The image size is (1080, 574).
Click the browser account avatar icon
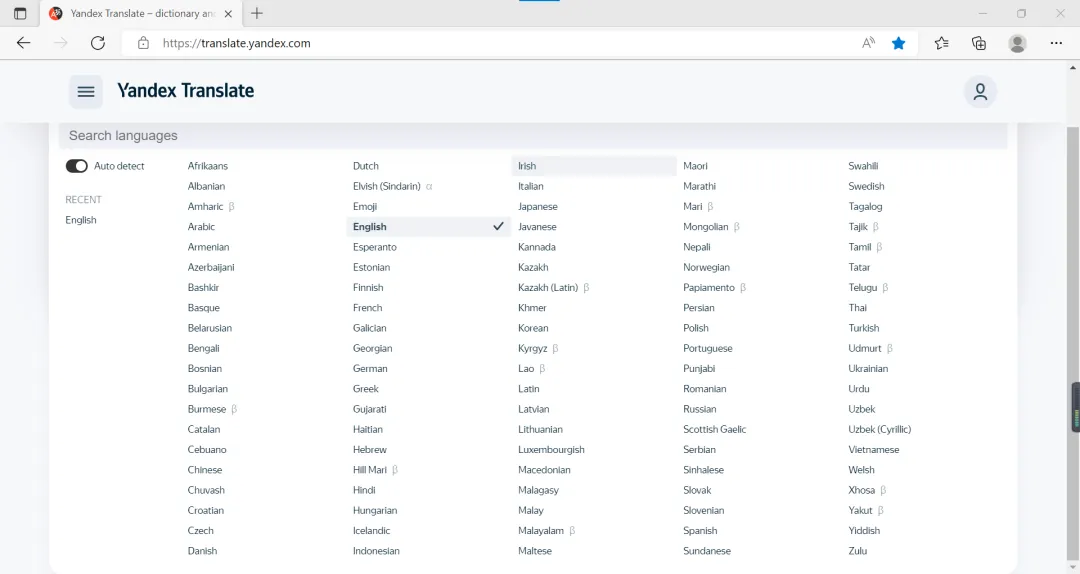tap(1017, 43)
